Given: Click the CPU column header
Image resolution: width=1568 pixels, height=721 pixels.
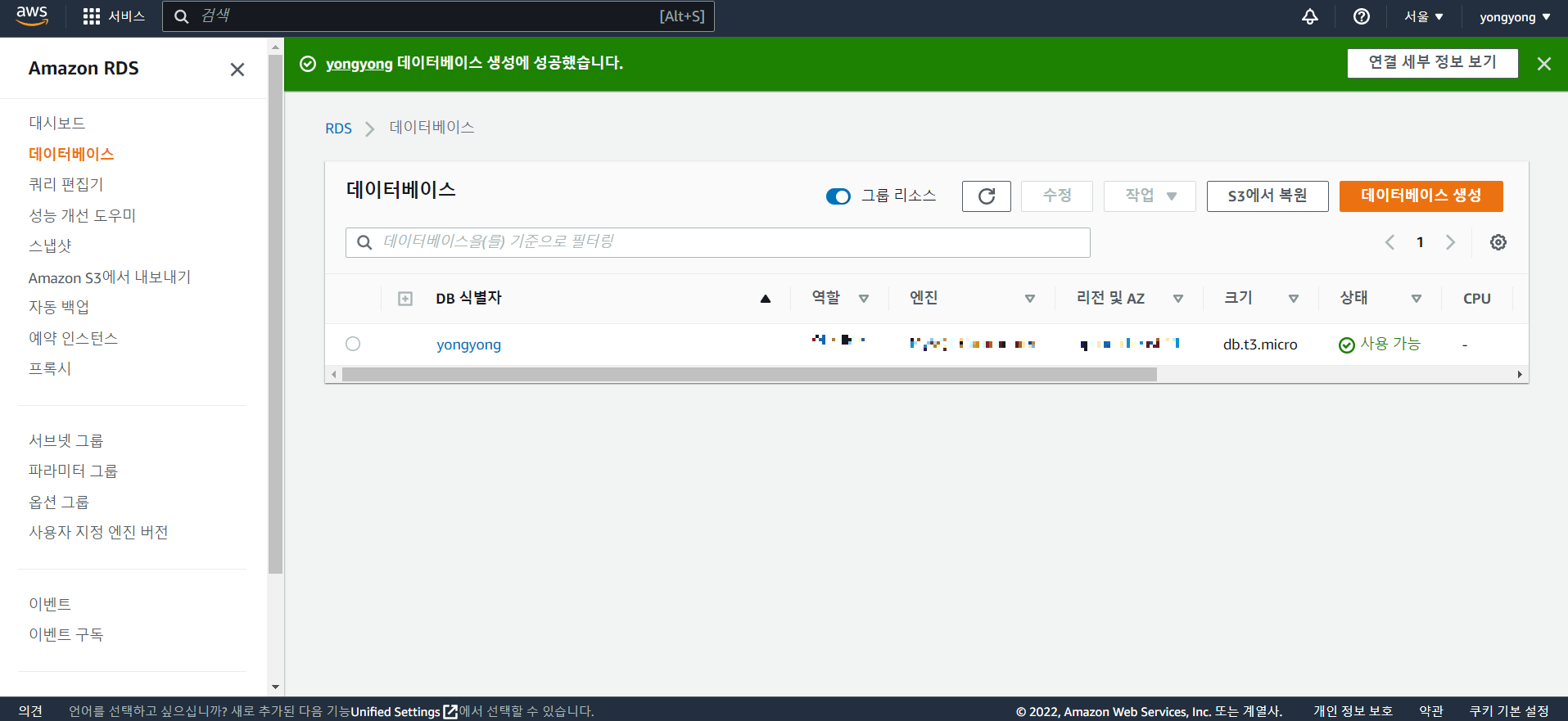Looking at the screenshot, I should [1477, 299].
